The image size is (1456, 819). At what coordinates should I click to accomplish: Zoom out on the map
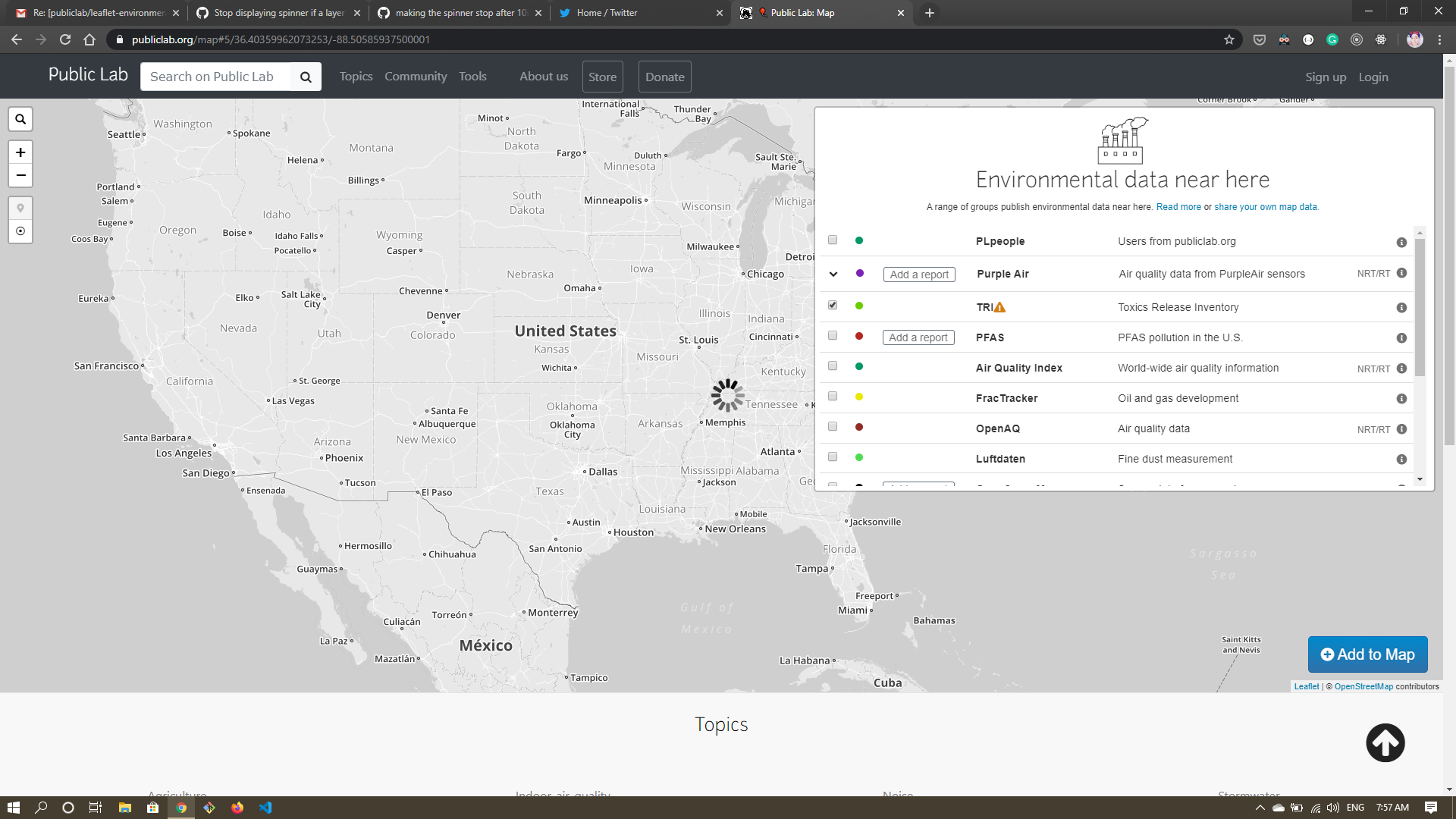20,175
